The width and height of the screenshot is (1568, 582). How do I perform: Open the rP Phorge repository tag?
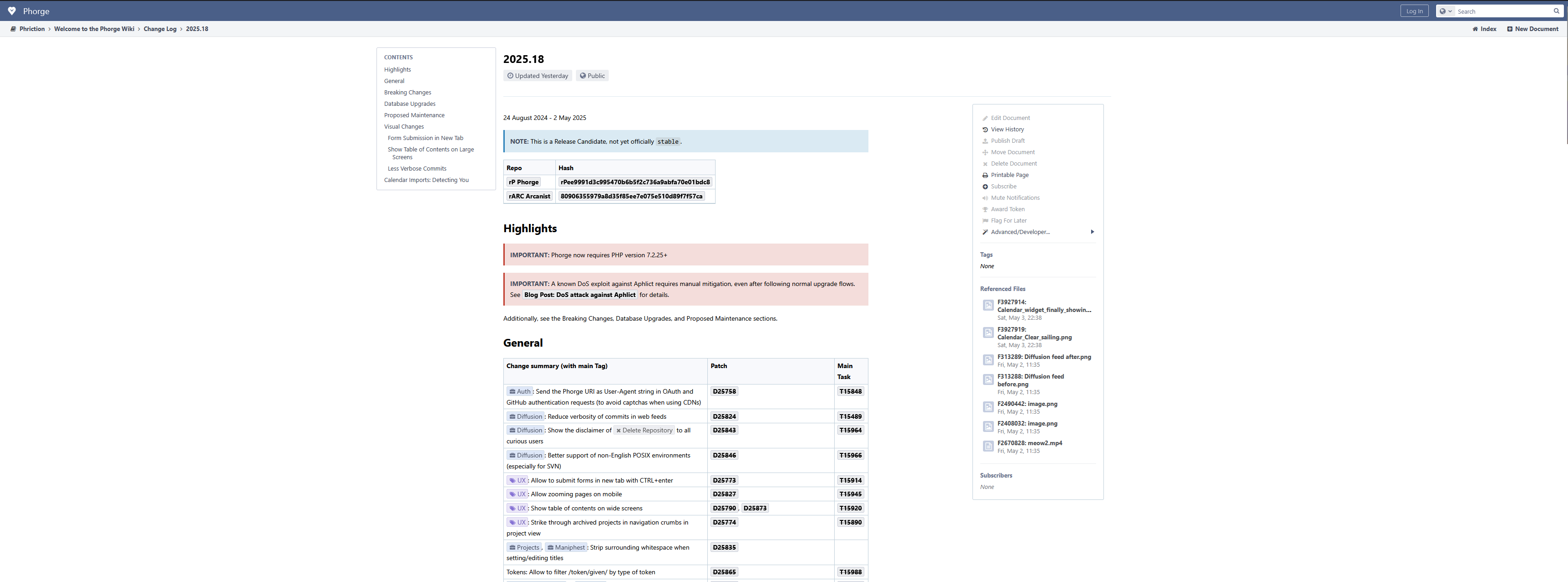(x=523, y=182)
